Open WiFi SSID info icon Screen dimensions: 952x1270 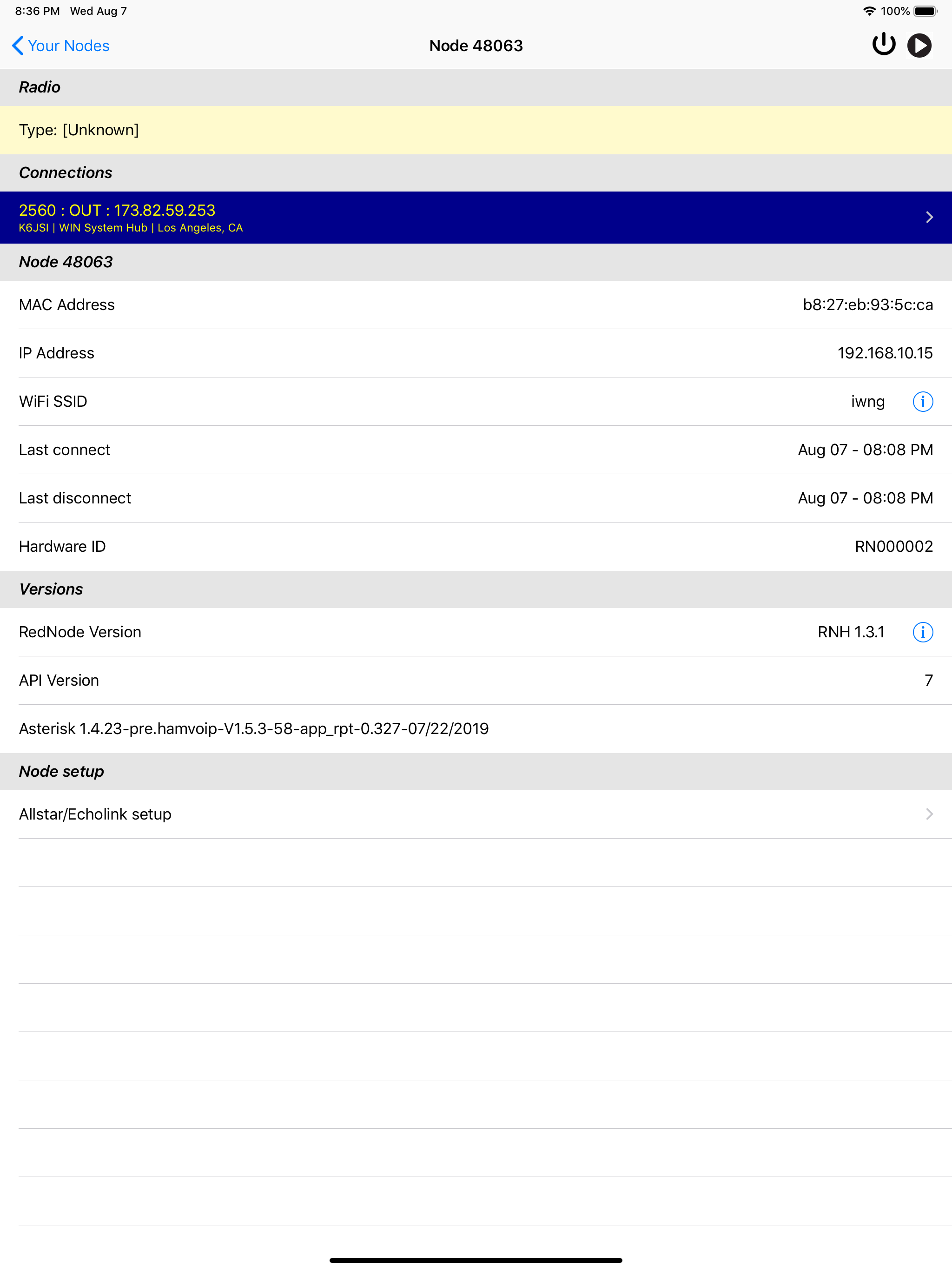click(923, 401)
